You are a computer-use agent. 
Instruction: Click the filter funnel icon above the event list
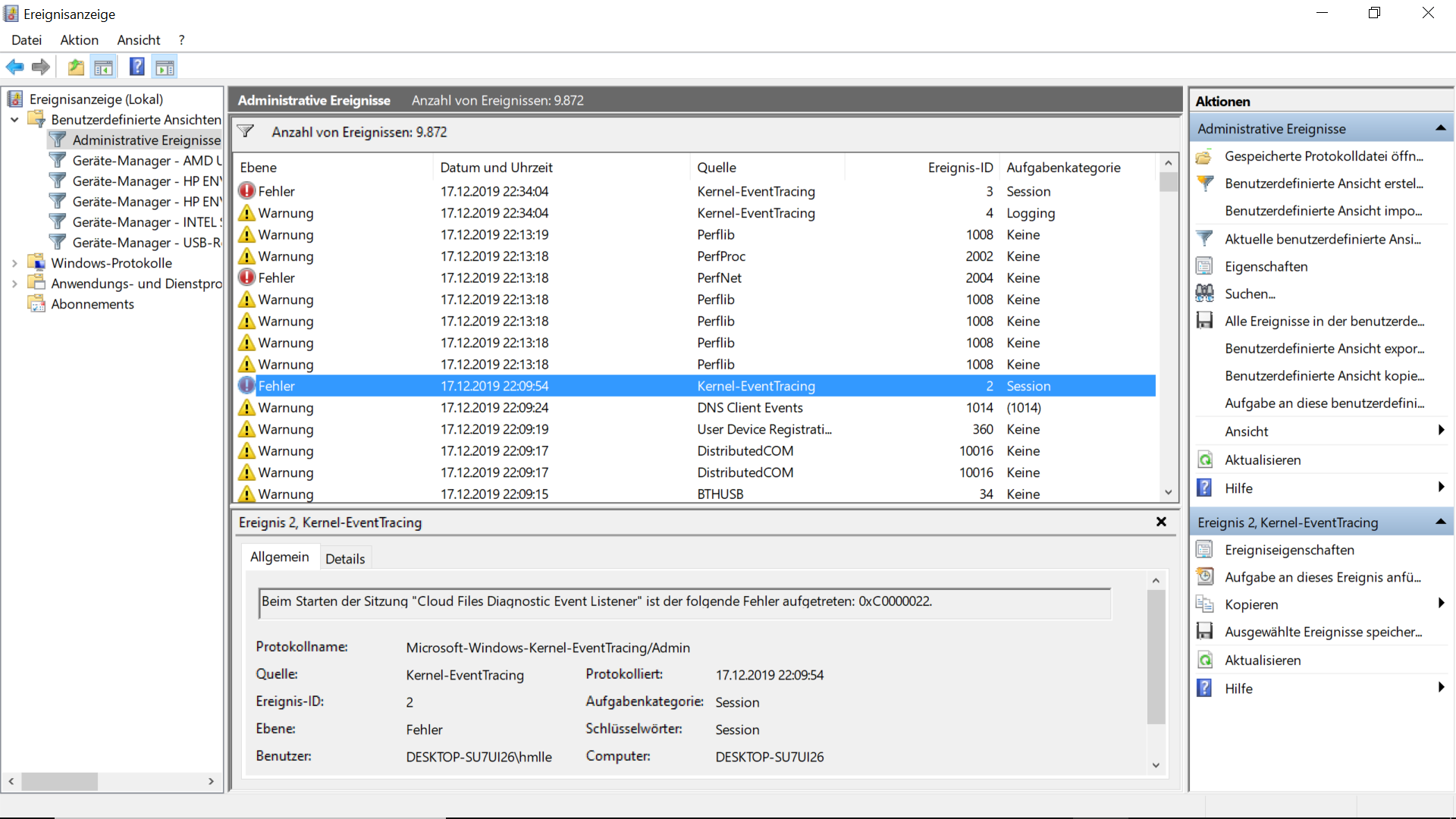pyautogui.click(x=246, y=131)
